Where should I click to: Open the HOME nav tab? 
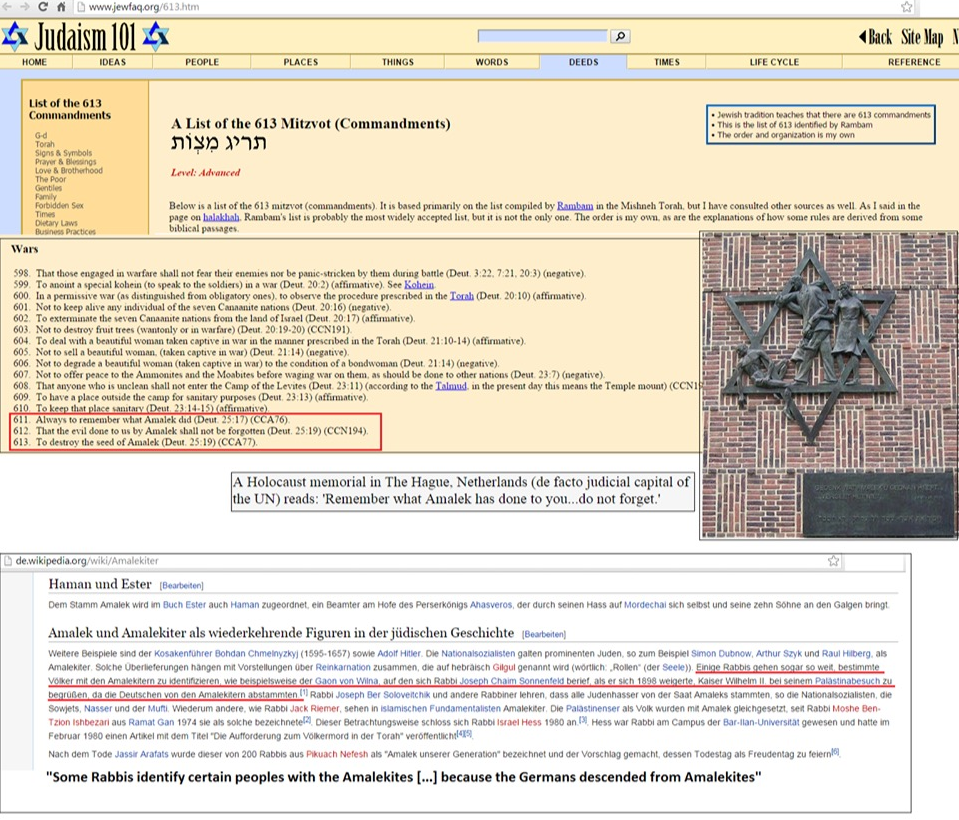coord(34,62)
